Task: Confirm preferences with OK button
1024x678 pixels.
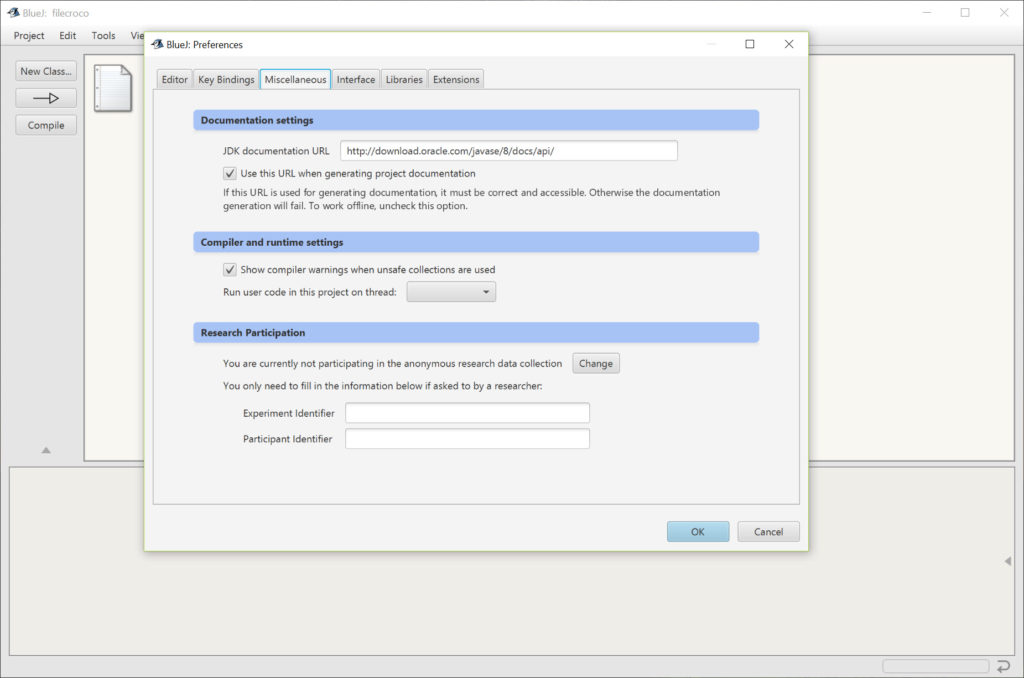Action: click(x=698, y=532)
